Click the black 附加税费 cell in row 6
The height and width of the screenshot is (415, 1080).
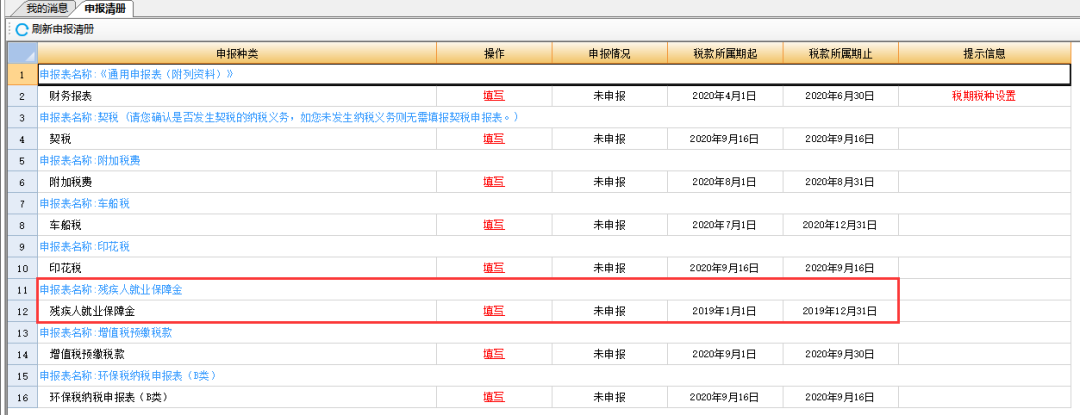click(237, 182)
